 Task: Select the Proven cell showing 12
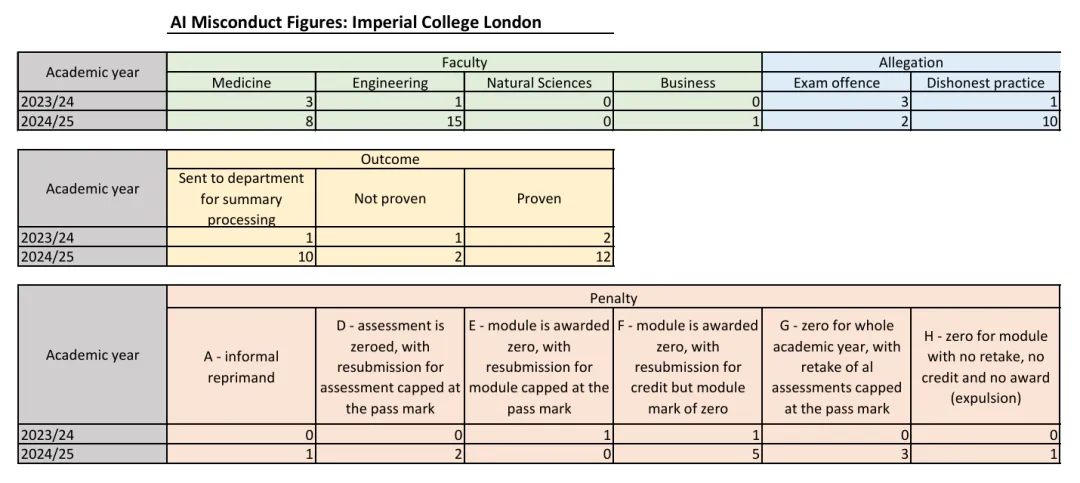pos(539,257)
